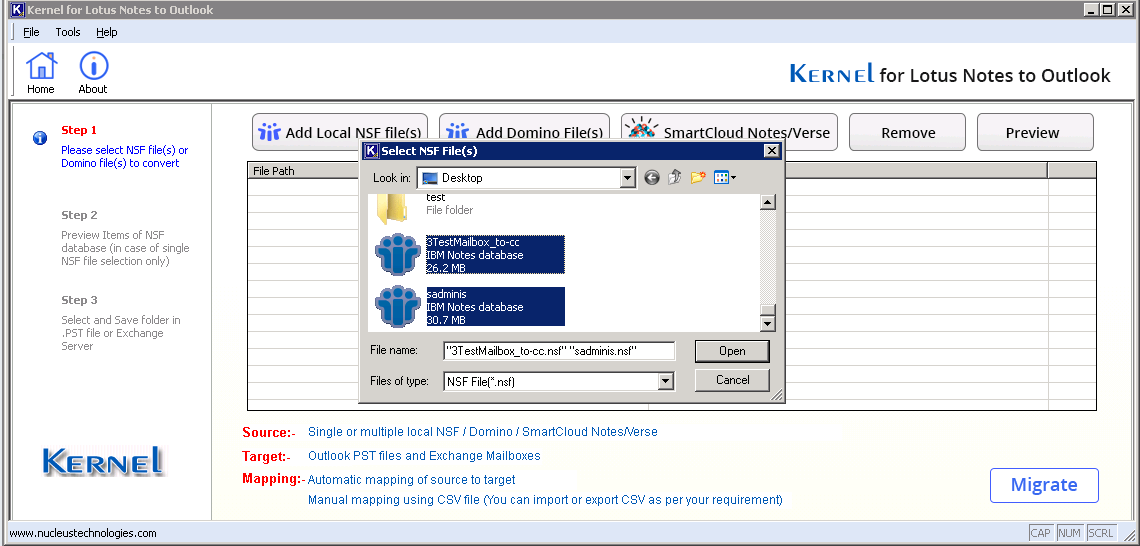The width and height of the screenshot is (1140, 546).
Task: Open the File menu
Action: (31, 32)
